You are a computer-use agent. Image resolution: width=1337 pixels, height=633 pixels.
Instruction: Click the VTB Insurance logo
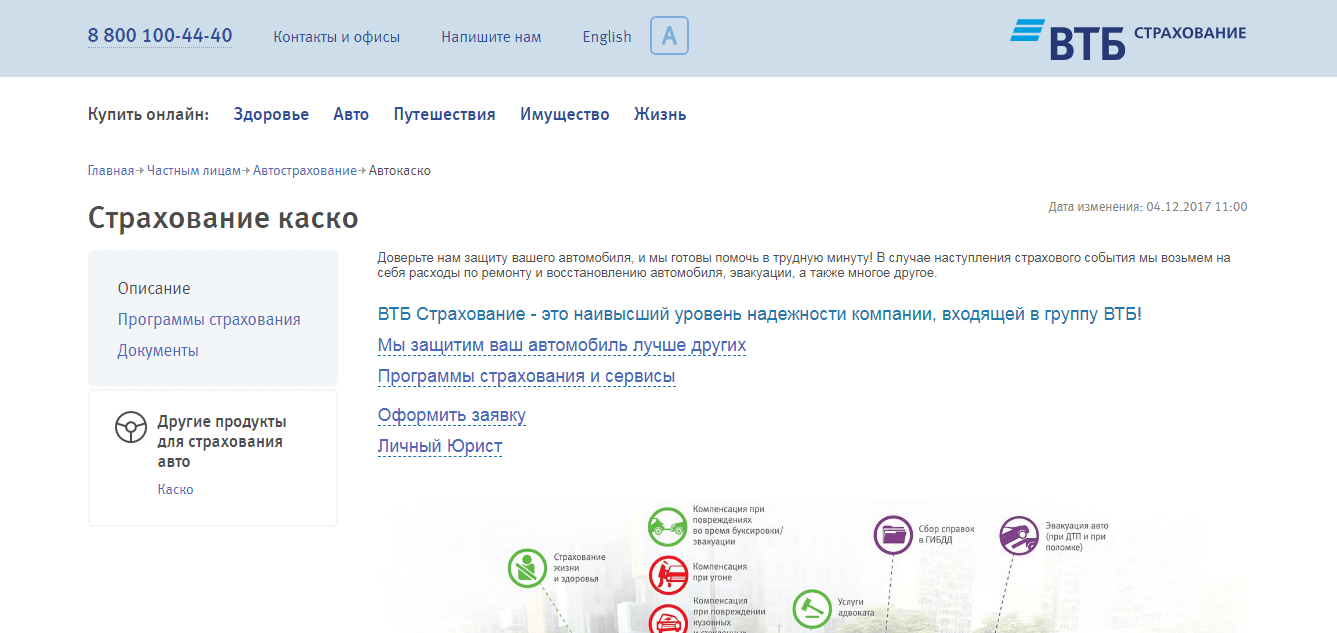pos(1128,38)
